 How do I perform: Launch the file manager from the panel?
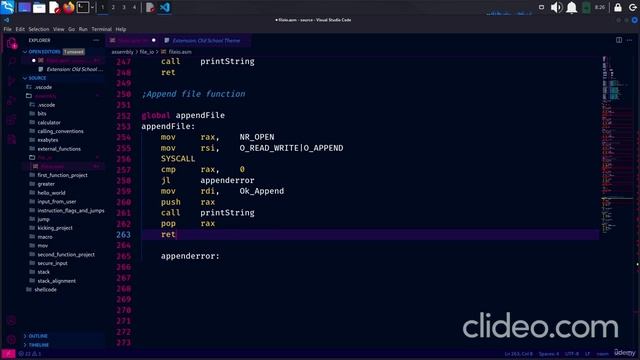(39, 7)
